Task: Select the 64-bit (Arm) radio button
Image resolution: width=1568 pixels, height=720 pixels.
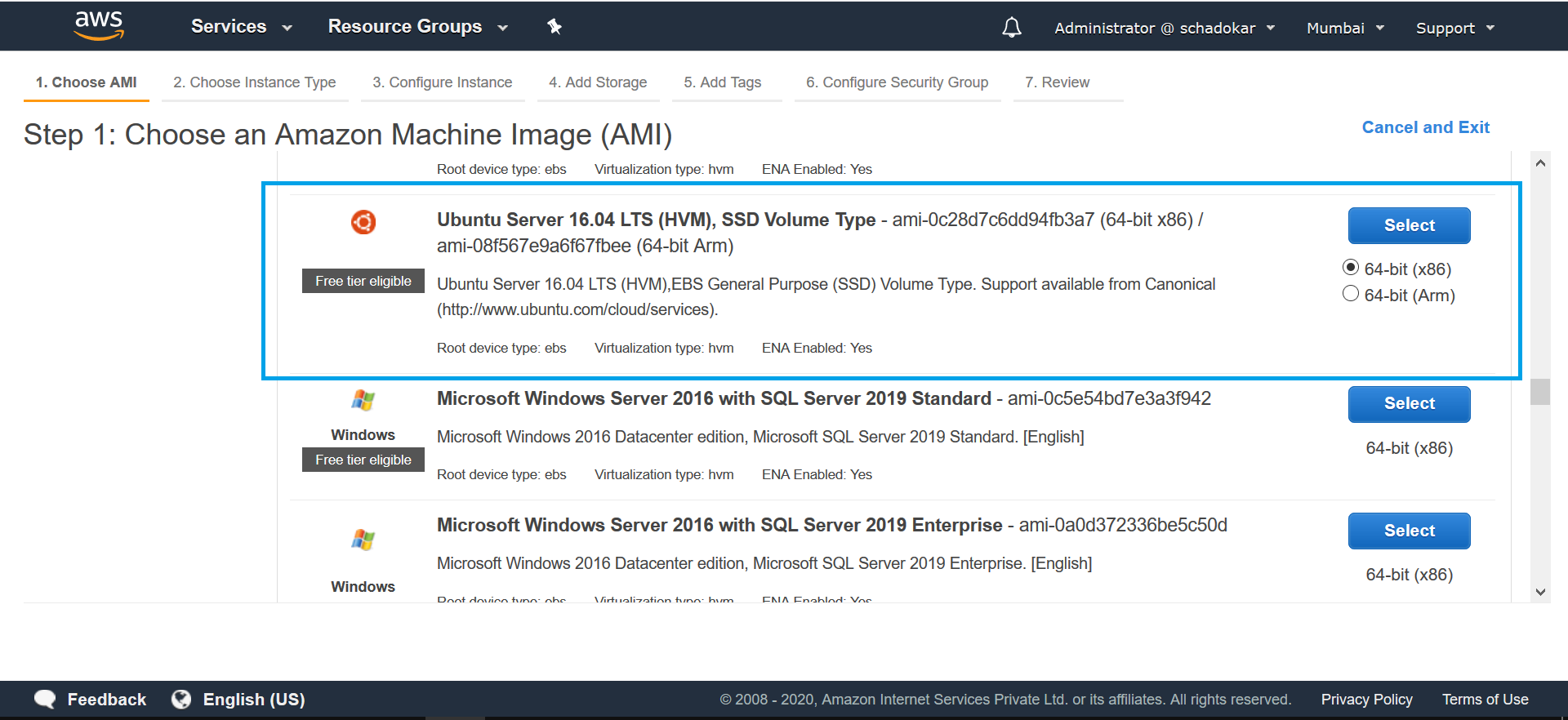Action: pos(1351,294)
